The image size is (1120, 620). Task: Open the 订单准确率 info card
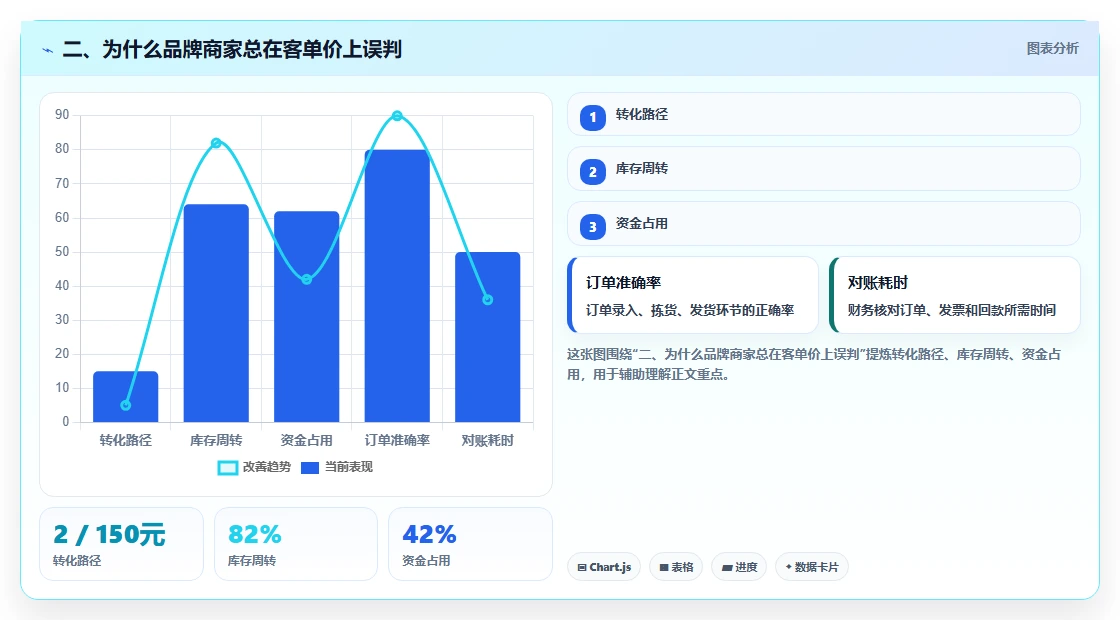tap(693, 295)
